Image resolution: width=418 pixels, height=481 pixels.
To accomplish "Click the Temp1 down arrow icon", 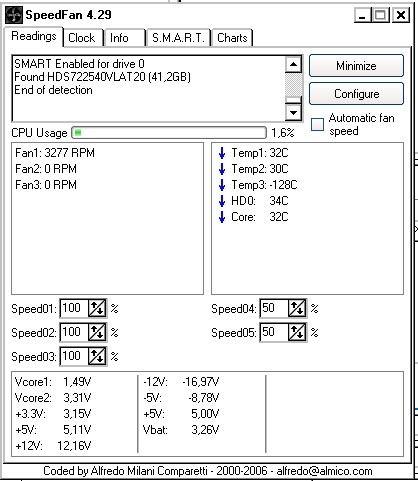I will click(x=222, y=153).
